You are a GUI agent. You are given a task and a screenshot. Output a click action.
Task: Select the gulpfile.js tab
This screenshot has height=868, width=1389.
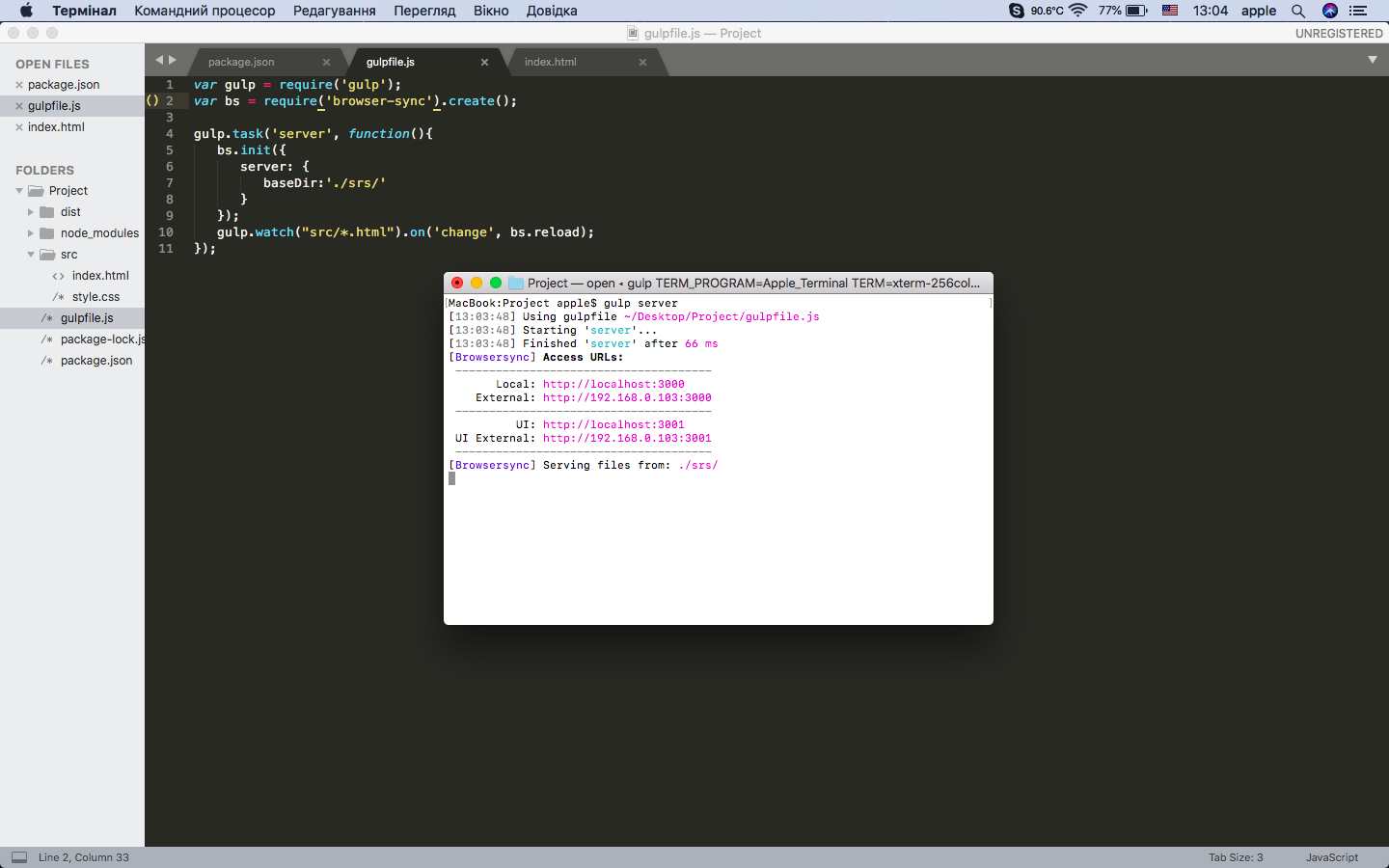(391, 62)
